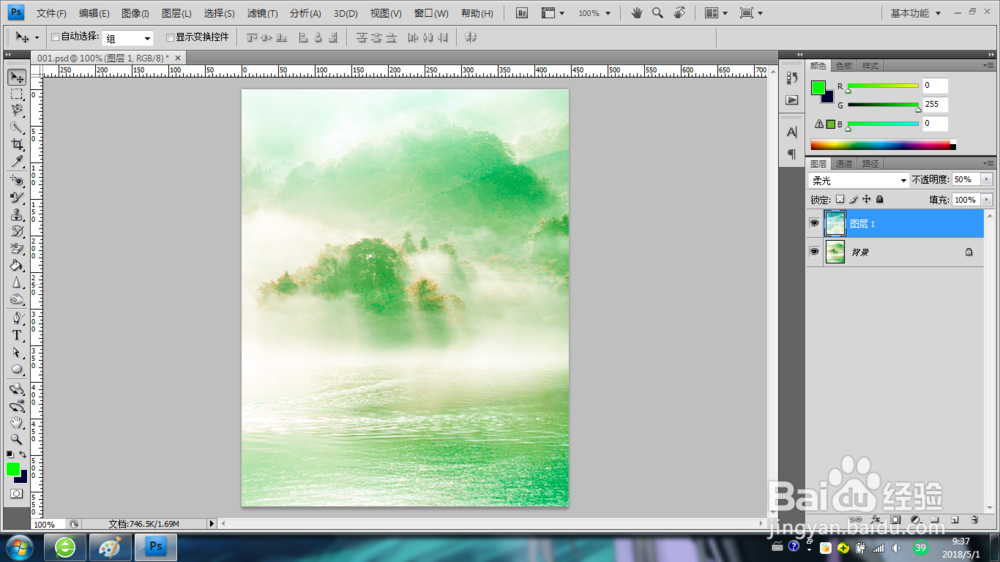Open the Color panel options menu
This screenshot has height=562, width=1000.
(988, 66)
